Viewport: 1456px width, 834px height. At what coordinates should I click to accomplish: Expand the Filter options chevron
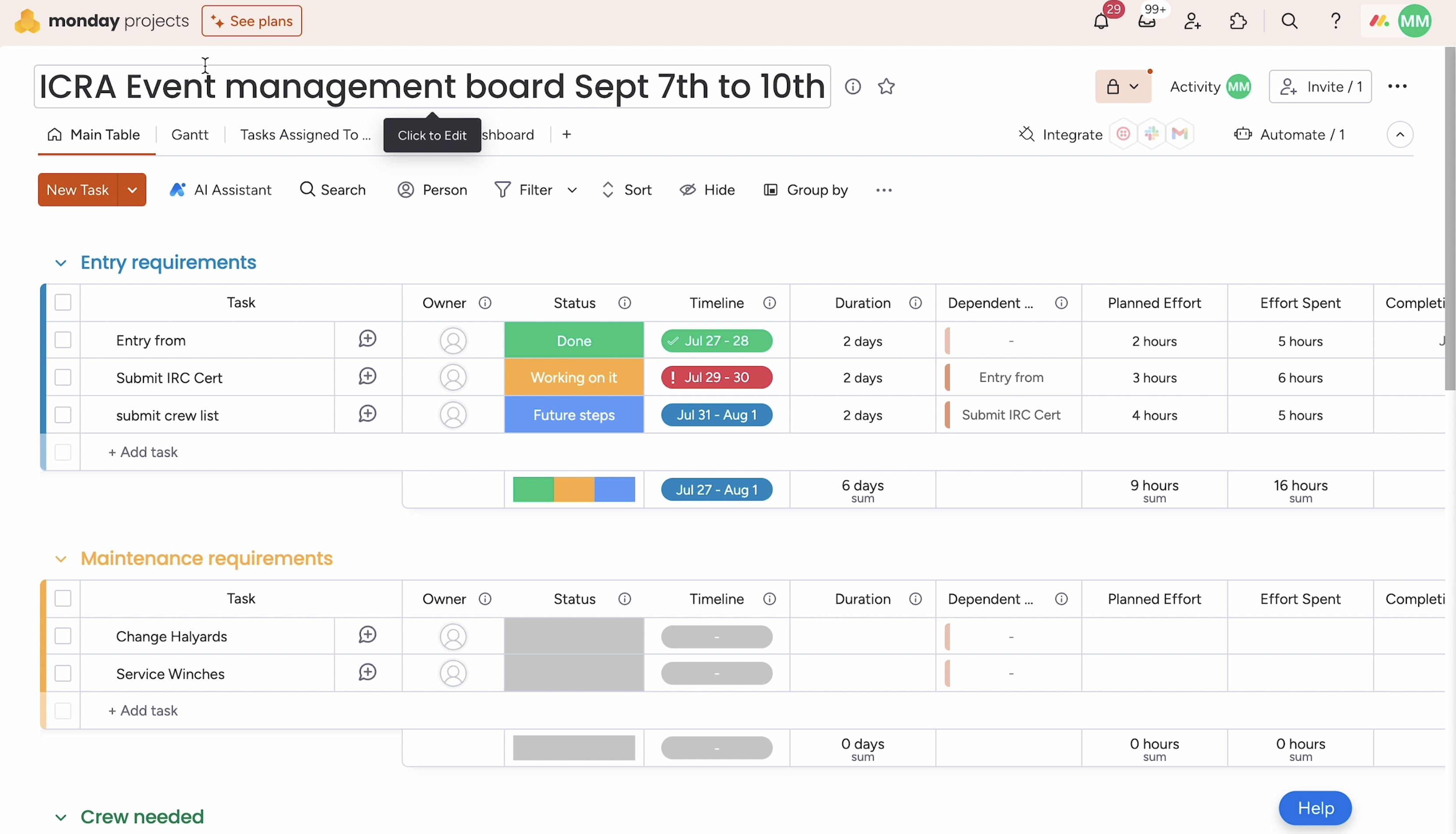point(572,190)
